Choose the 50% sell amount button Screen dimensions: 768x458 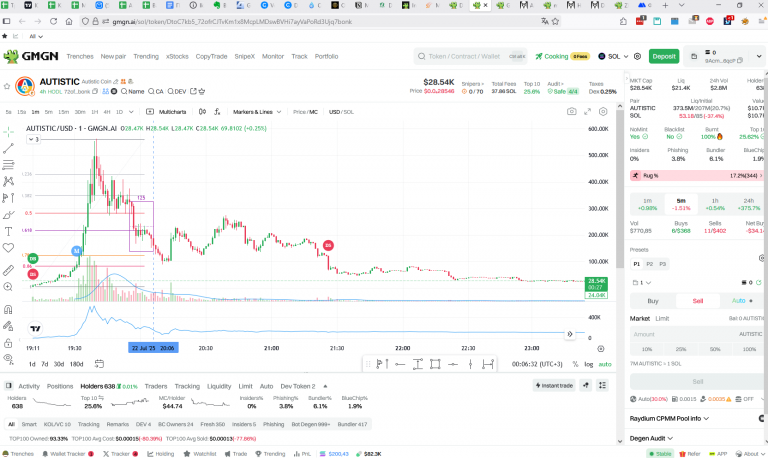tap(715, 349)
